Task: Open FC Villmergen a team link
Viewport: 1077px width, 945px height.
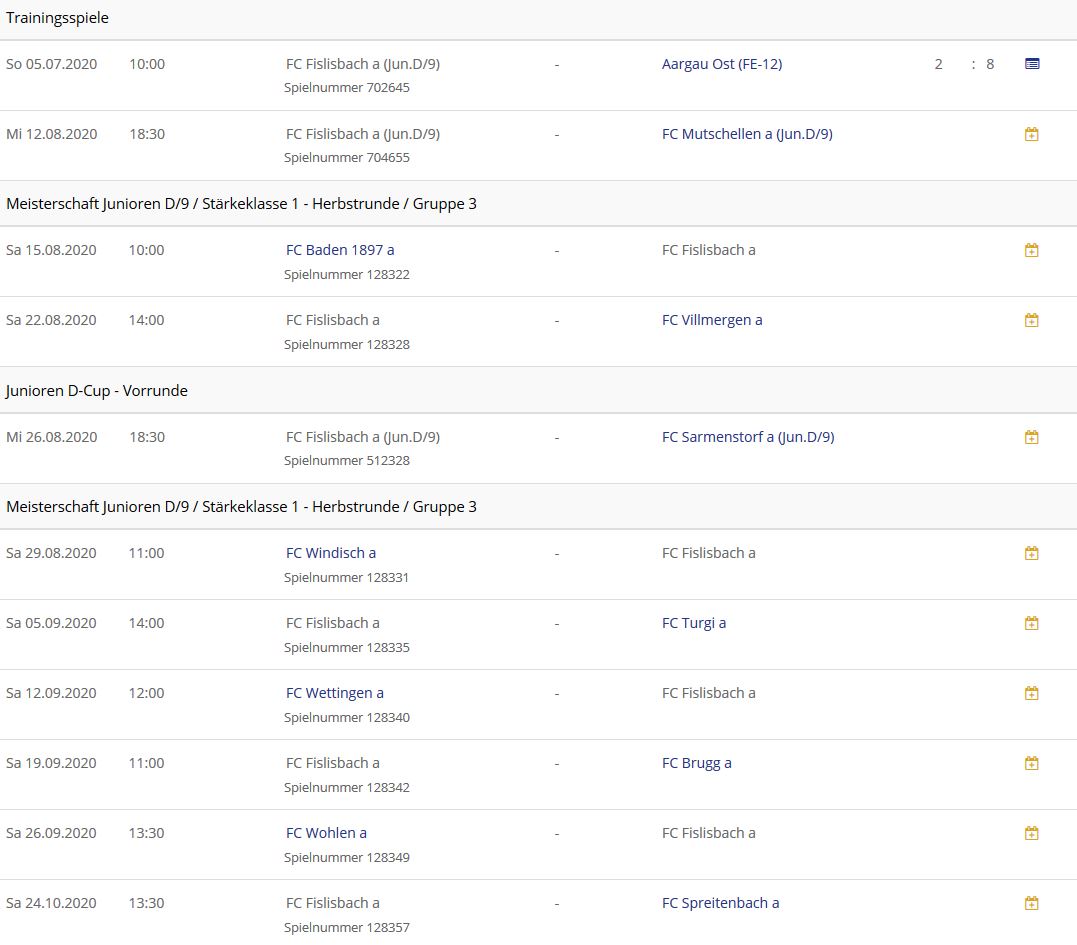Action: coord(711,320)
